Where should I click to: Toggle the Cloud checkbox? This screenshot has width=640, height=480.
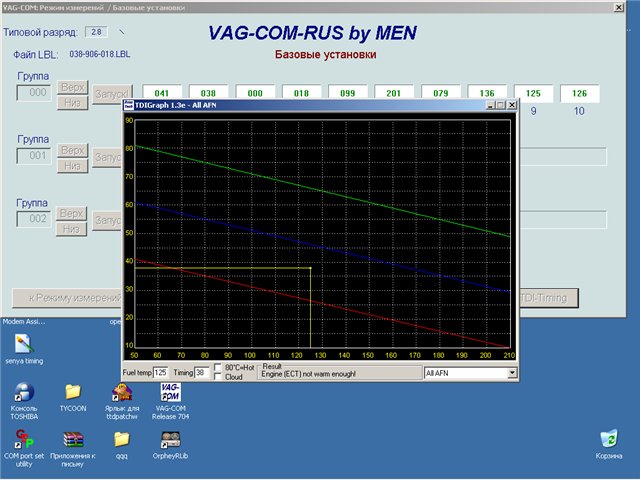(x=218, y=376)
